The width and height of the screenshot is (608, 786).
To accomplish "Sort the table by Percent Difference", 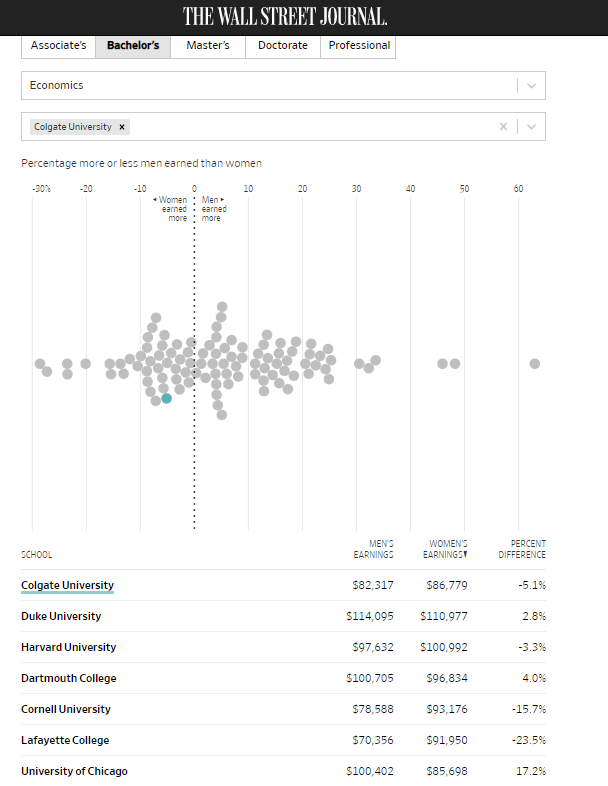I will tap(522, 549).
